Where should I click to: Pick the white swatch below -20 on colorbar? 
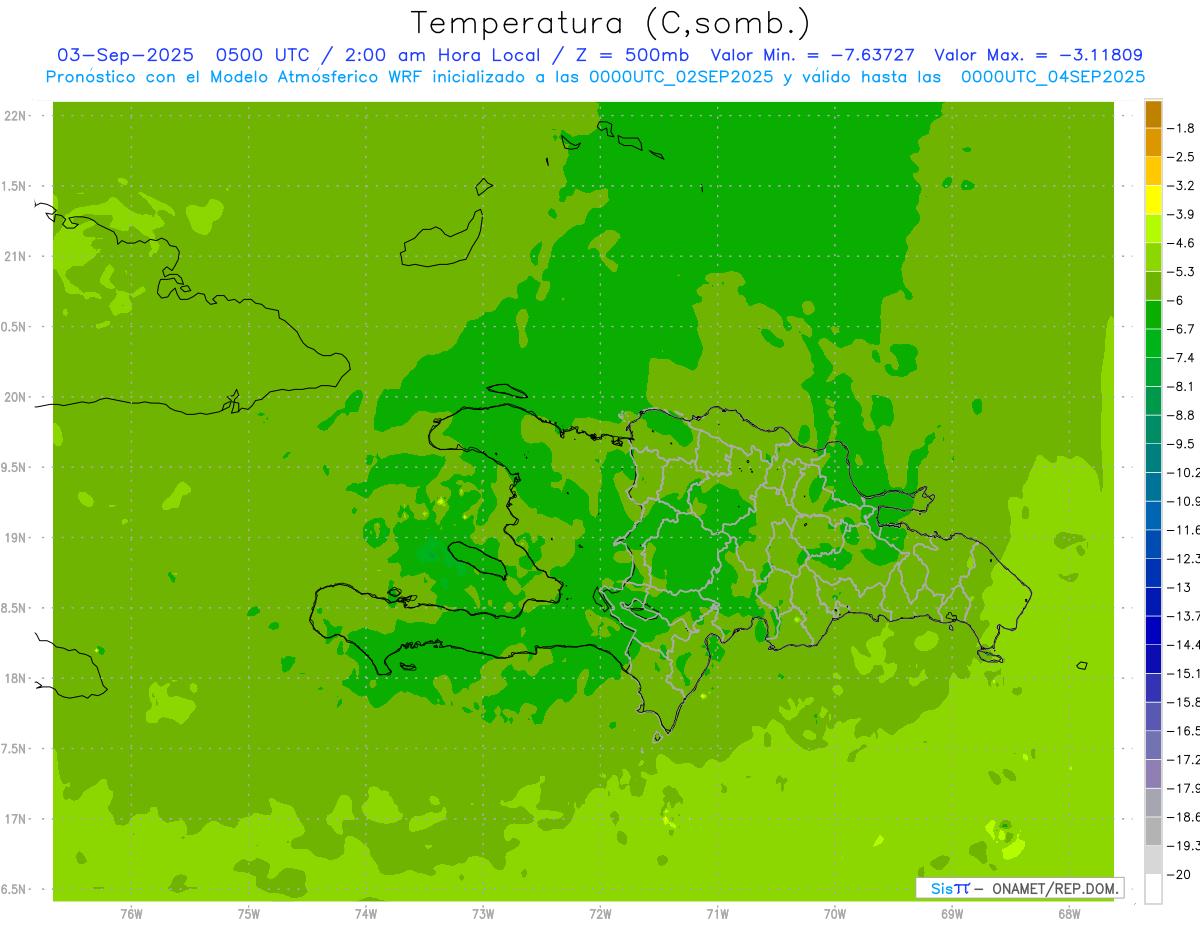click(1153, 889)
